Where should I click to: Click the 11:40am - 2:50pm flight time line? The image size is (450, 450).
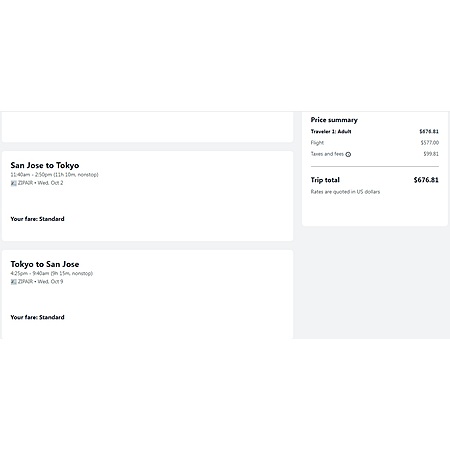point(54,175)
